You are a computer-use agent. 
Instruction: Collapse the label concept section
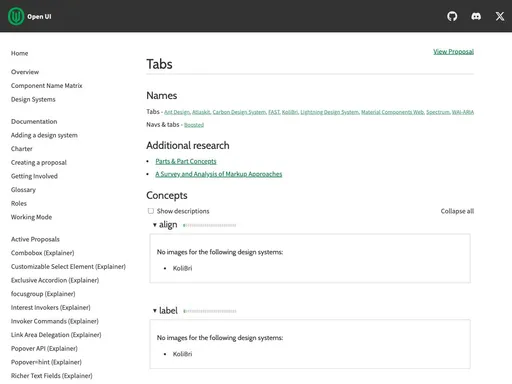[x=165, y=311]
